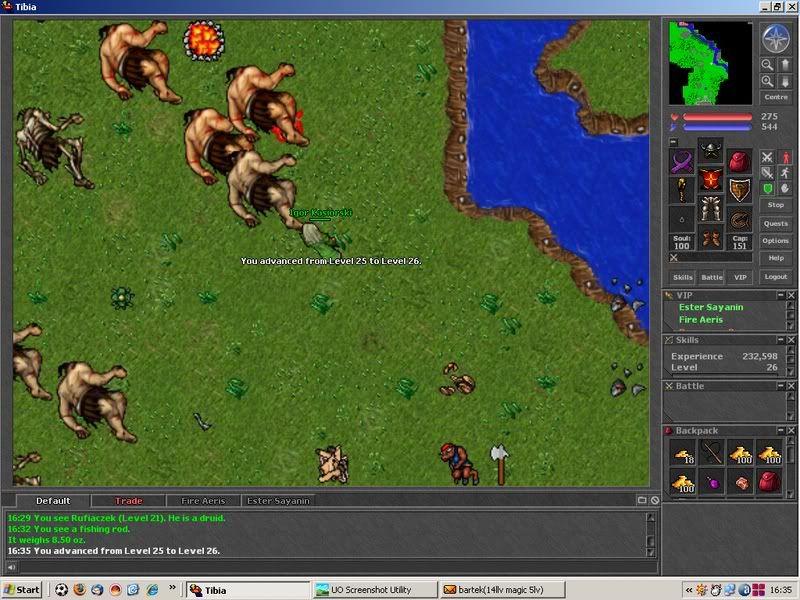This screenshot has height=600, width=800.
Task: Zoom out the minimap
Action: click(767, 65)
